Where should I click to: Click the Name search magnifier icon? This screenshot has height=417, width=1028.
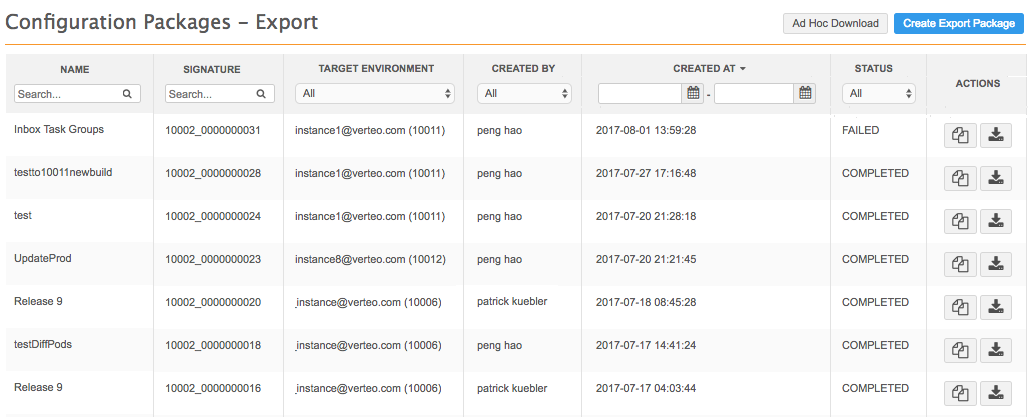(x=127, y=93)
